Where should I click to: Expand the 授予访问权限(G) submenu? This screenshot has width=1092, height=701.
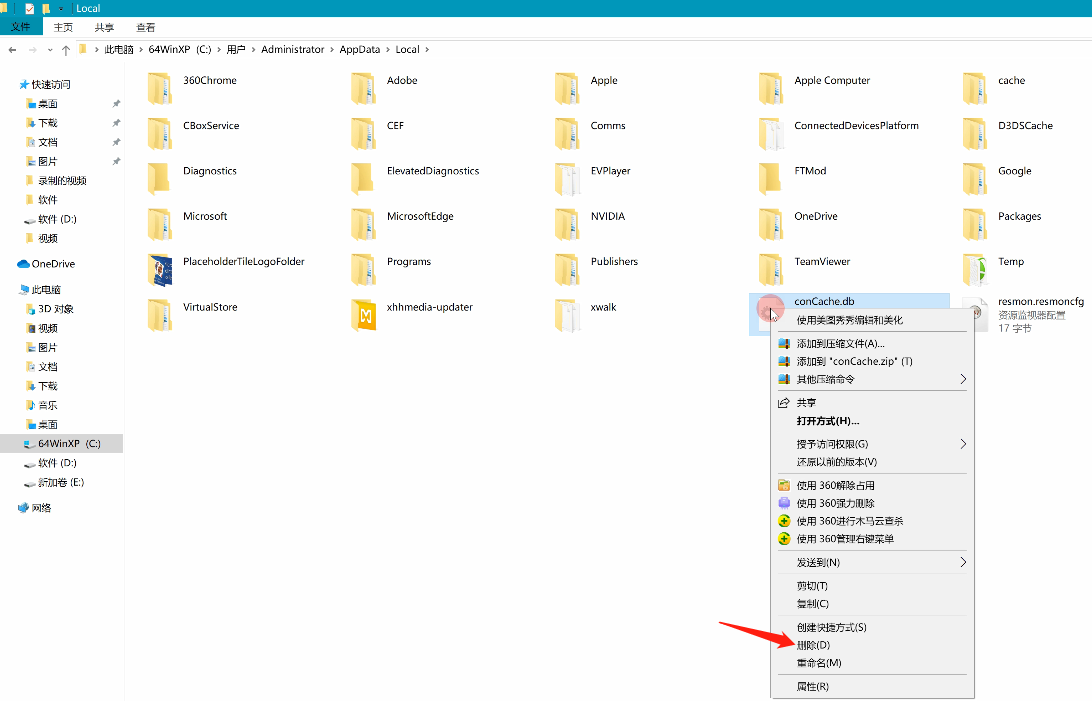[872, 444]
